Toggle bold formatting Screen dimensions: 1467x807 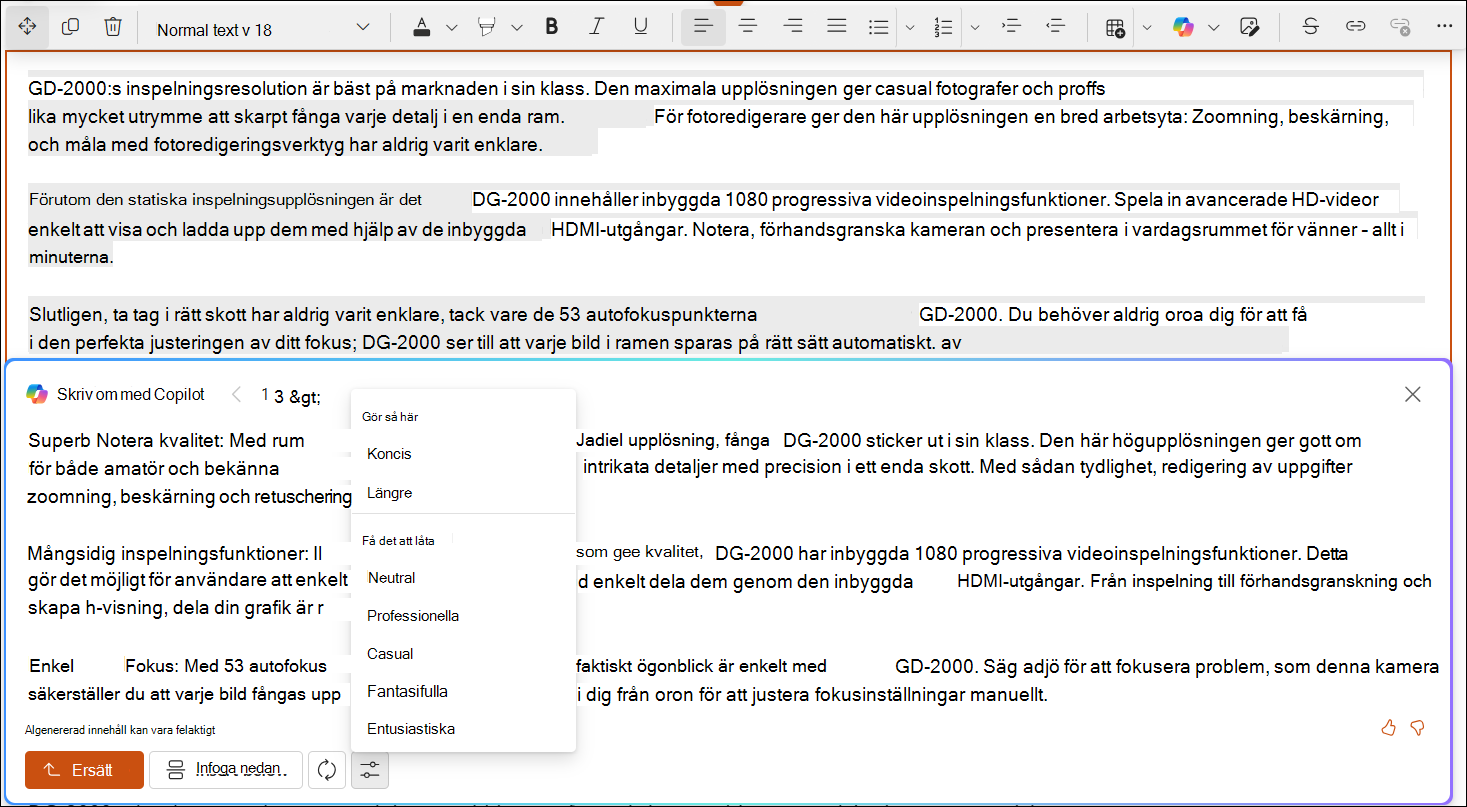click(x=552, y=27)
